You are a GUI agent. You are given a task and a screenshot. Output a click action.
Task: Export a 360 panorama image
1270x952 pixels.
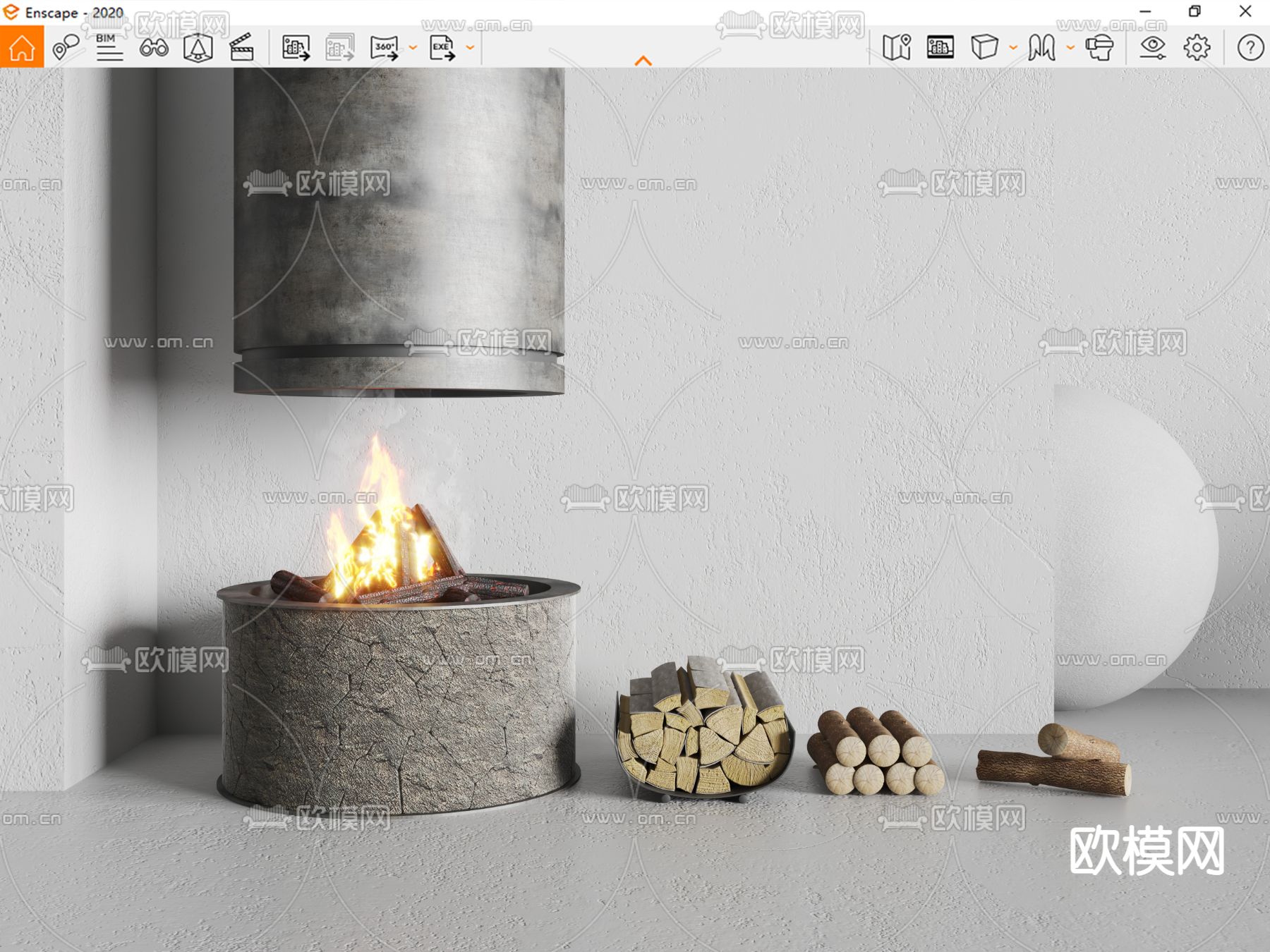pyautogui.click(x=385, y=47)
